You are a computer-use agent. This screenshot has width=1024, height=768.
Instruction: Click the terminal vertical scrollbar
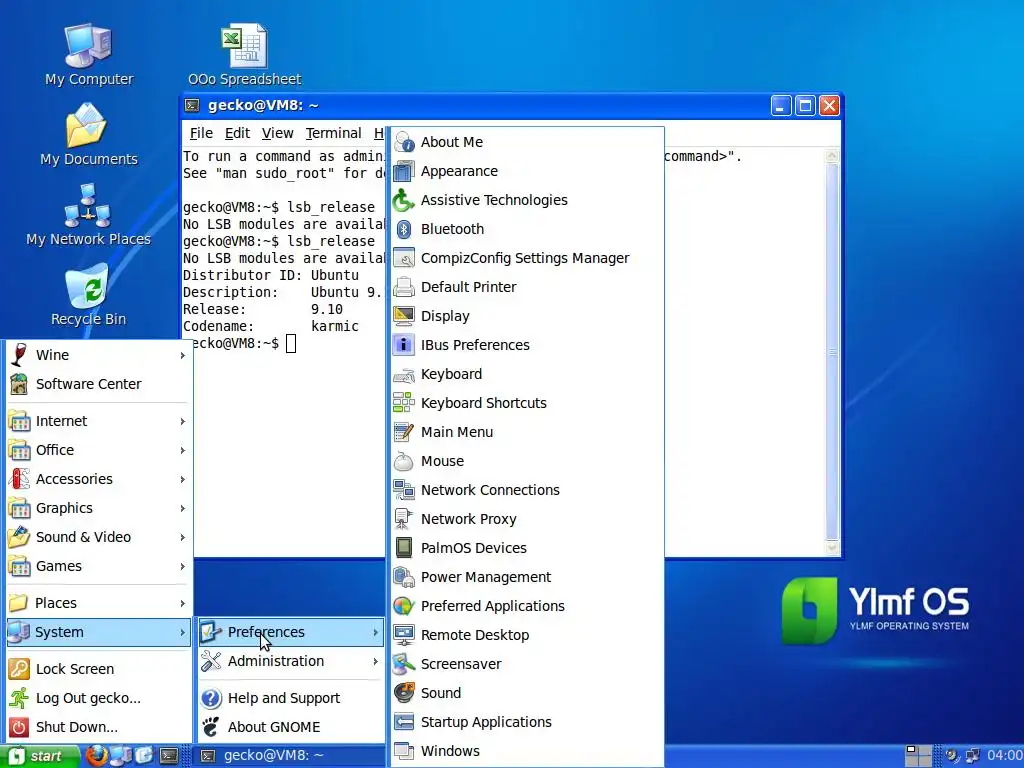pos(832,352)
